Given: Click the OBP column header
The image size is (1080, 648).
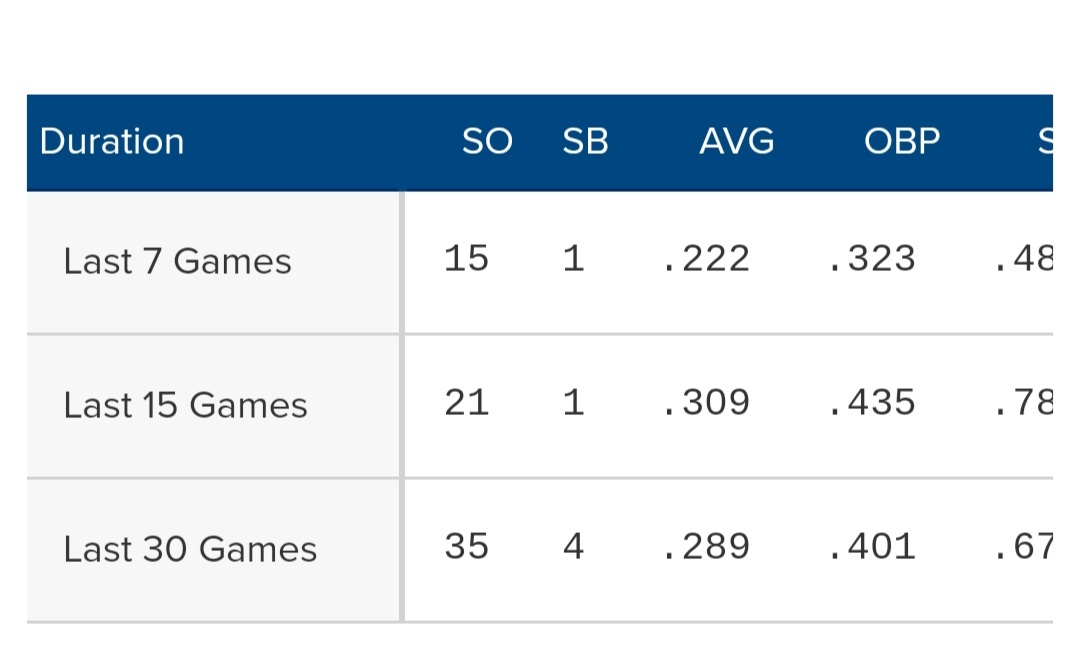Looking at the screenshot, I should pyautogui.click(x=902, y=142).
